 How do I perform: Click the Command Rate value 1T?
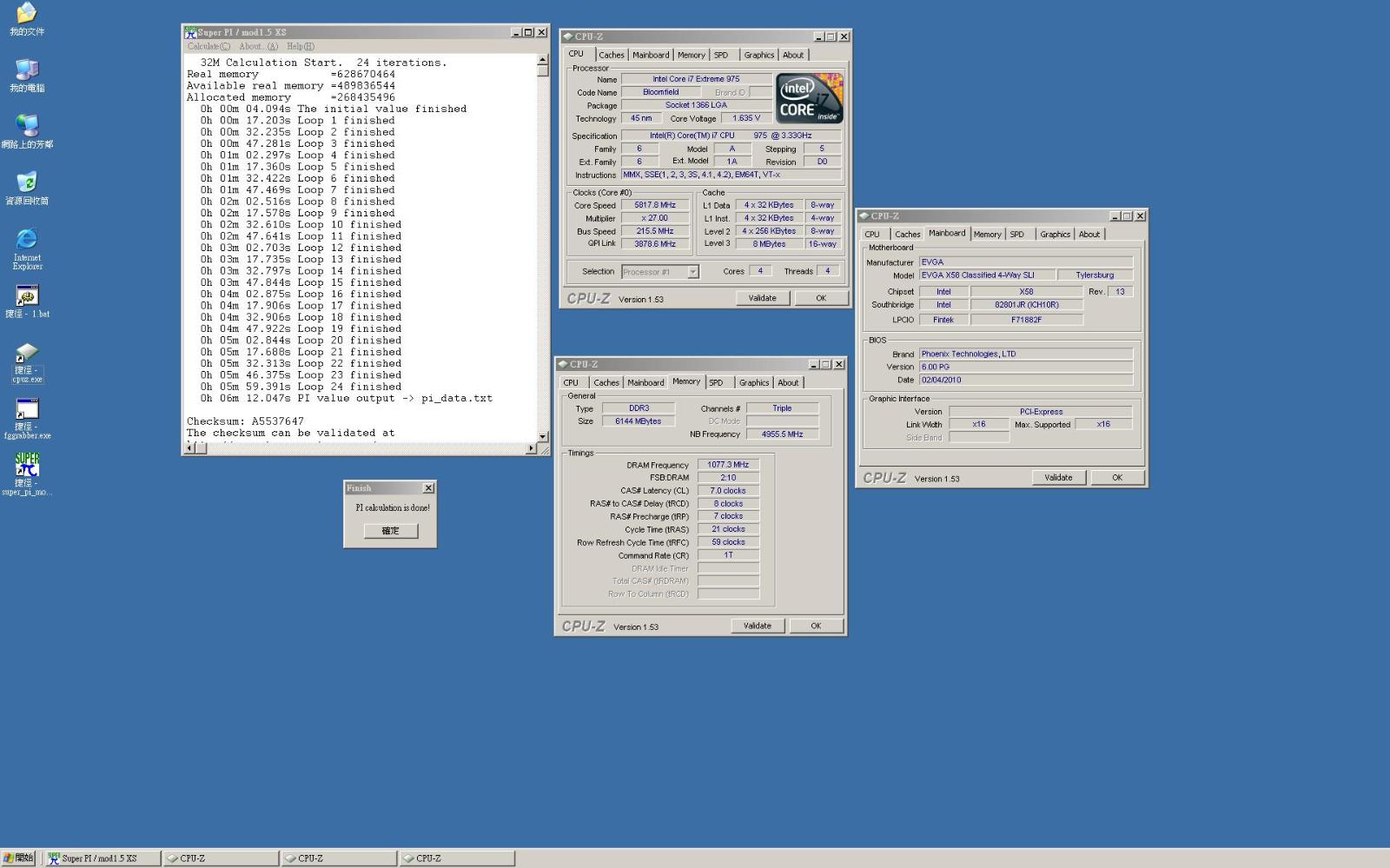(x=728, y=555)
